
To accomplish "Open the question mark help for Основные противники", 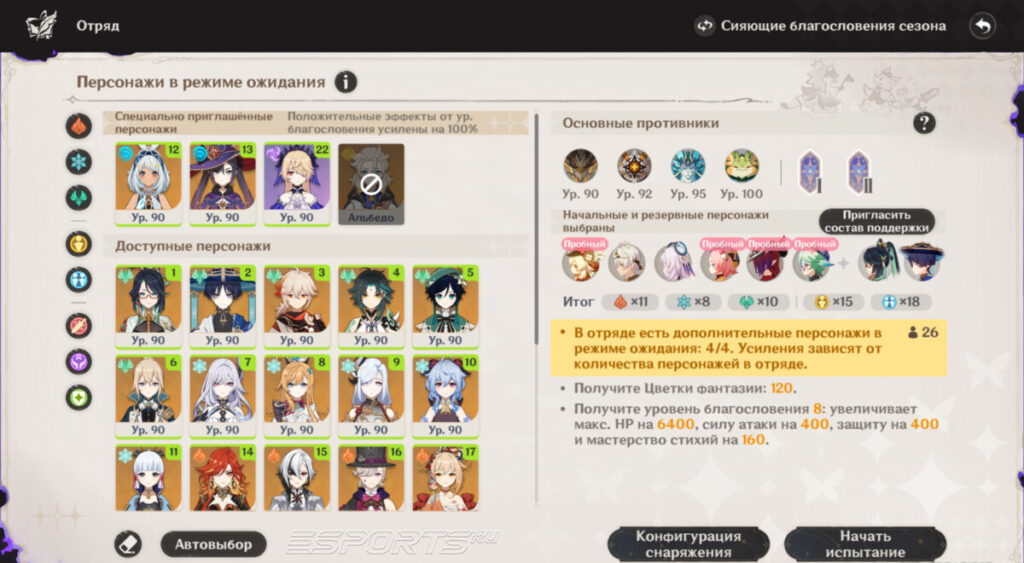I will tap(923, 123).
